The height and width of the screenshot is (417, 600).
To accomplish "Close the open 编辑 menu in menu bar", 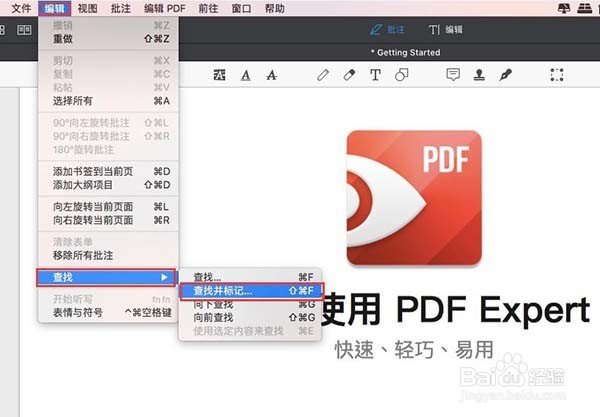I will [x=54, y=8].
